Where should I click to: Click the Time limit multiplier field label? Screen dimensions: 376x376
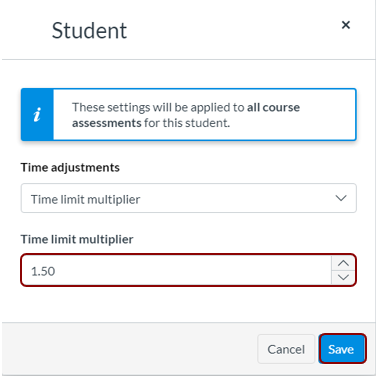pyautogui.click(x=77, y=239)
